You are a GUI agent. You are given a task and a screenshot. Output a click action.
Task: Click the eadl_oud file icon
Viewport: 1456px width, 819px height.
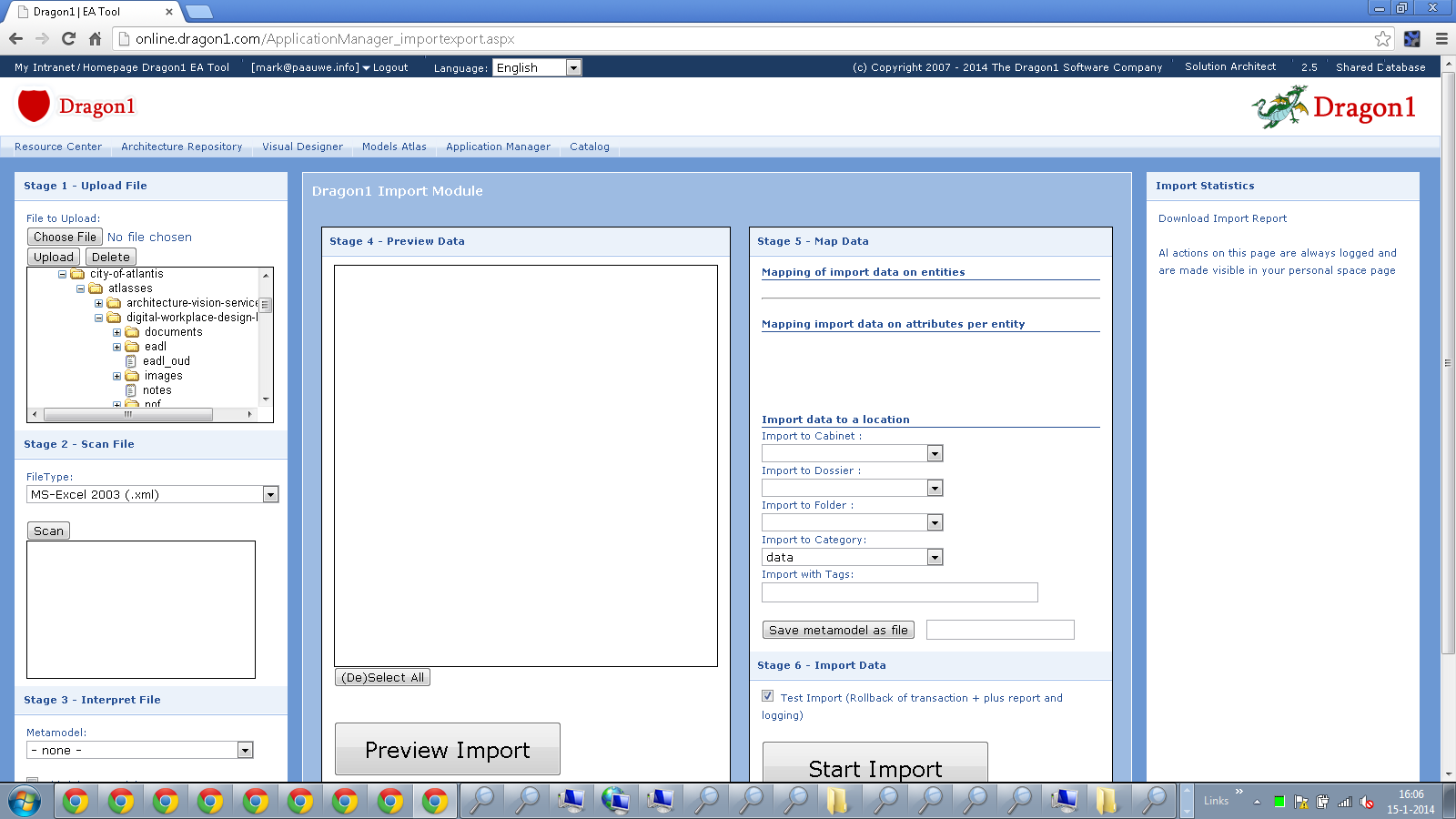pos(131,361)
